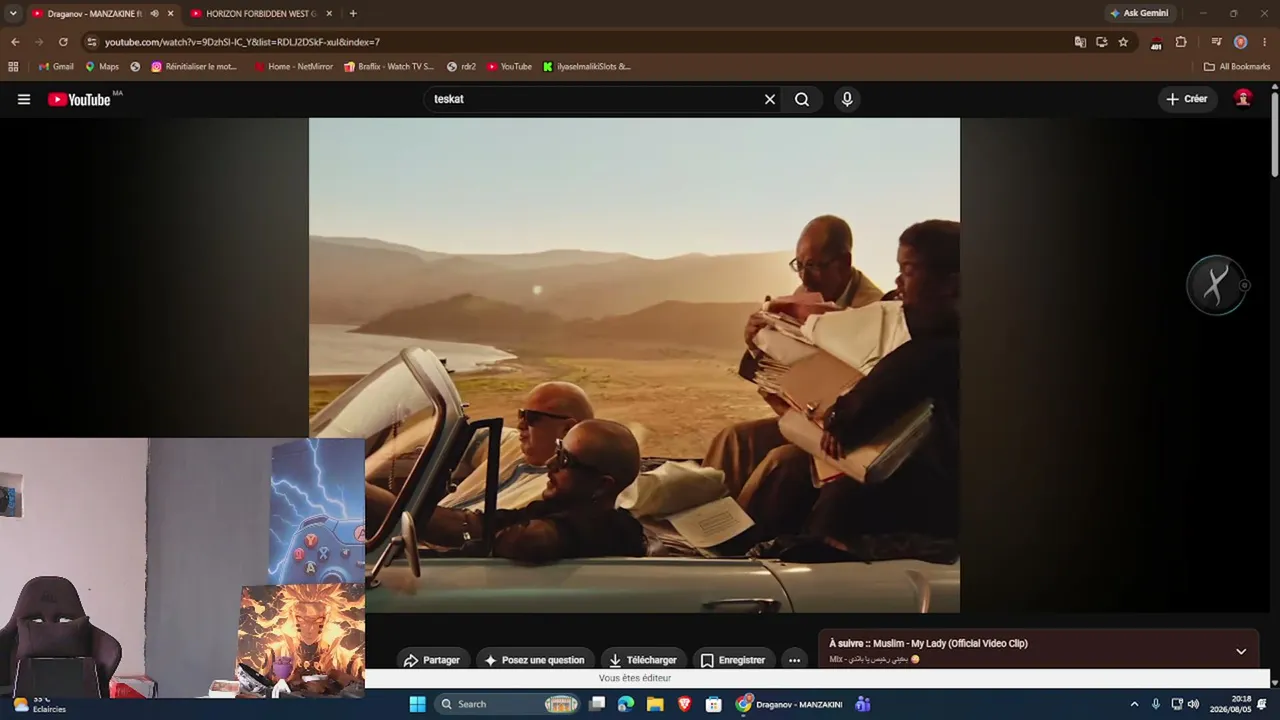Image resolution: width=1280 pixels, height=720 pixels.
Task: Save video with Enregistrer
Action: coord(733,660)
